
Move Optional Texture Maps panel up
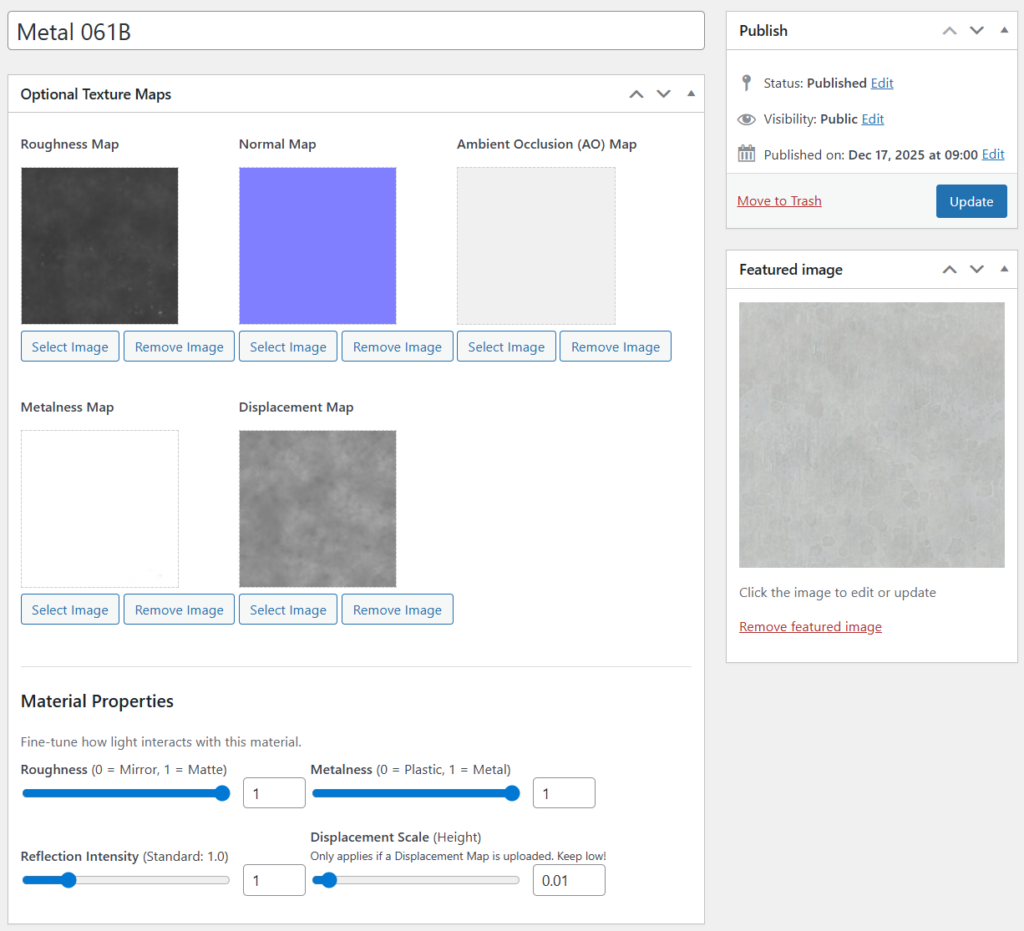tap(636, 94)
